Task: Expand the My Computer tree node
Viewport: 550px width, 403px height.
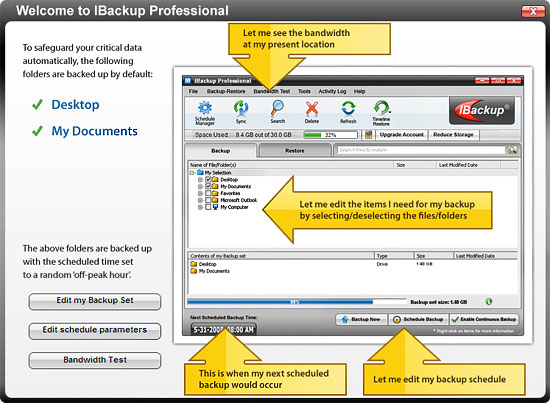Action: 200,207
